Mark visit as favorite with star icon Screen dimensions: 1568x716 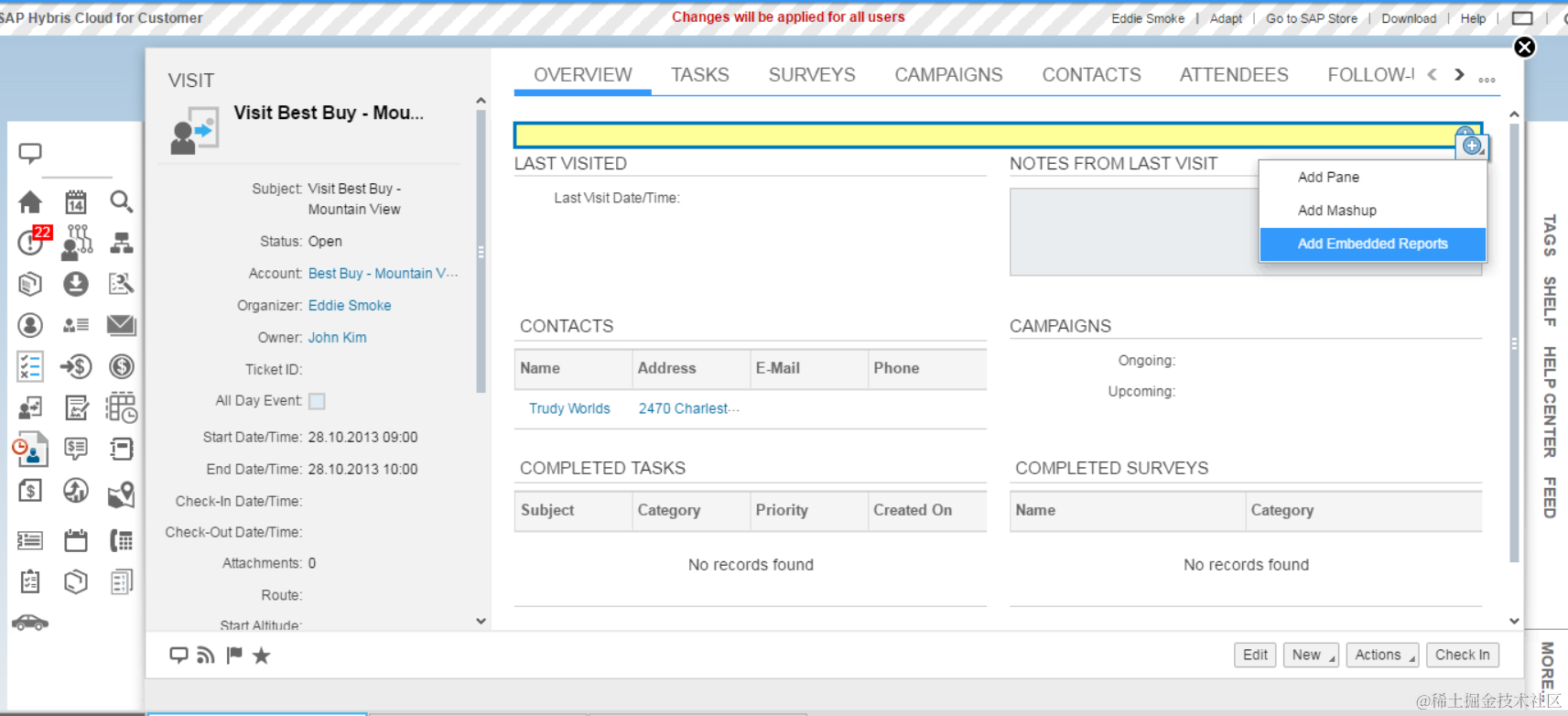(x=262, y=655)
